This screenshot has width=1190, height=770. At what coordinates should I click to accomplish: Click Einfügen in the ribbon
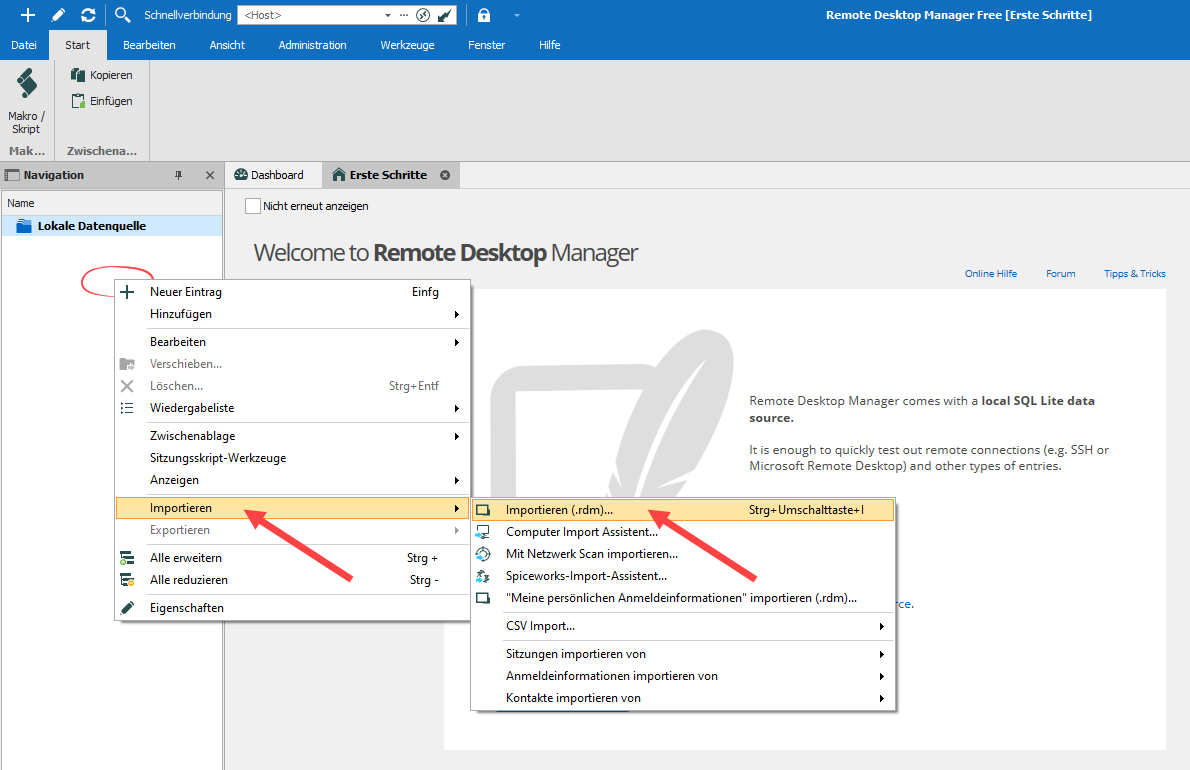pyautogui.click(x=101, y=101)
